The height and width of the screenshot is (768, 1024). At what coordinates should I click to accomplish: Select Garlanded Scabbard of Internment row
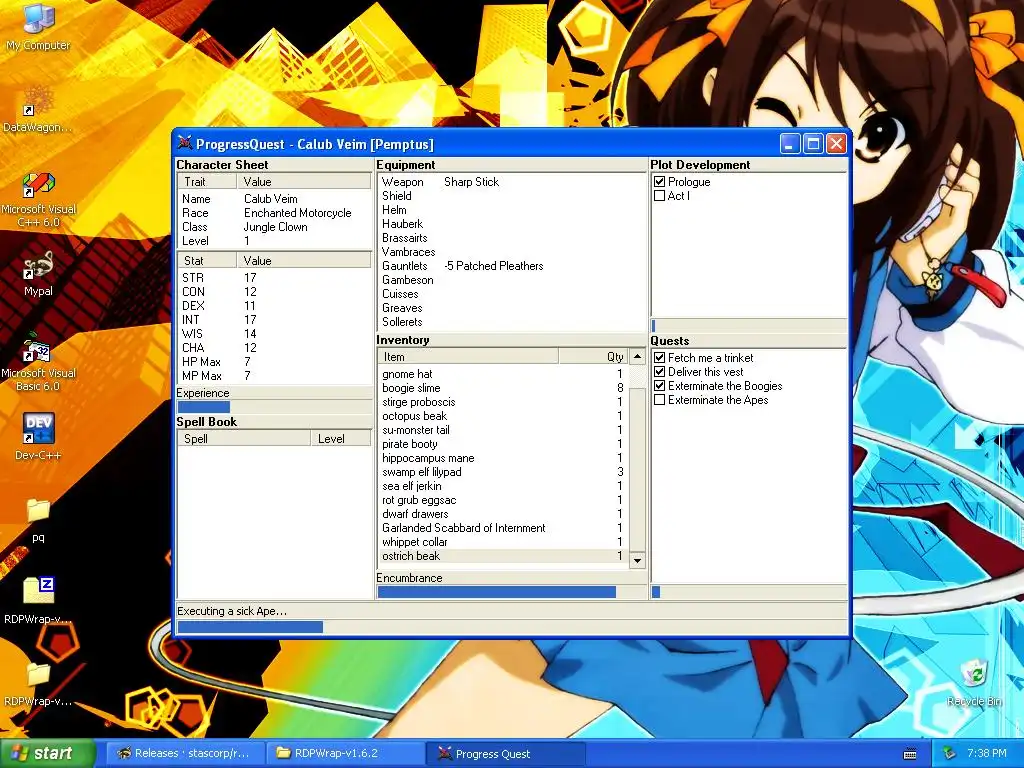[503, 528]
